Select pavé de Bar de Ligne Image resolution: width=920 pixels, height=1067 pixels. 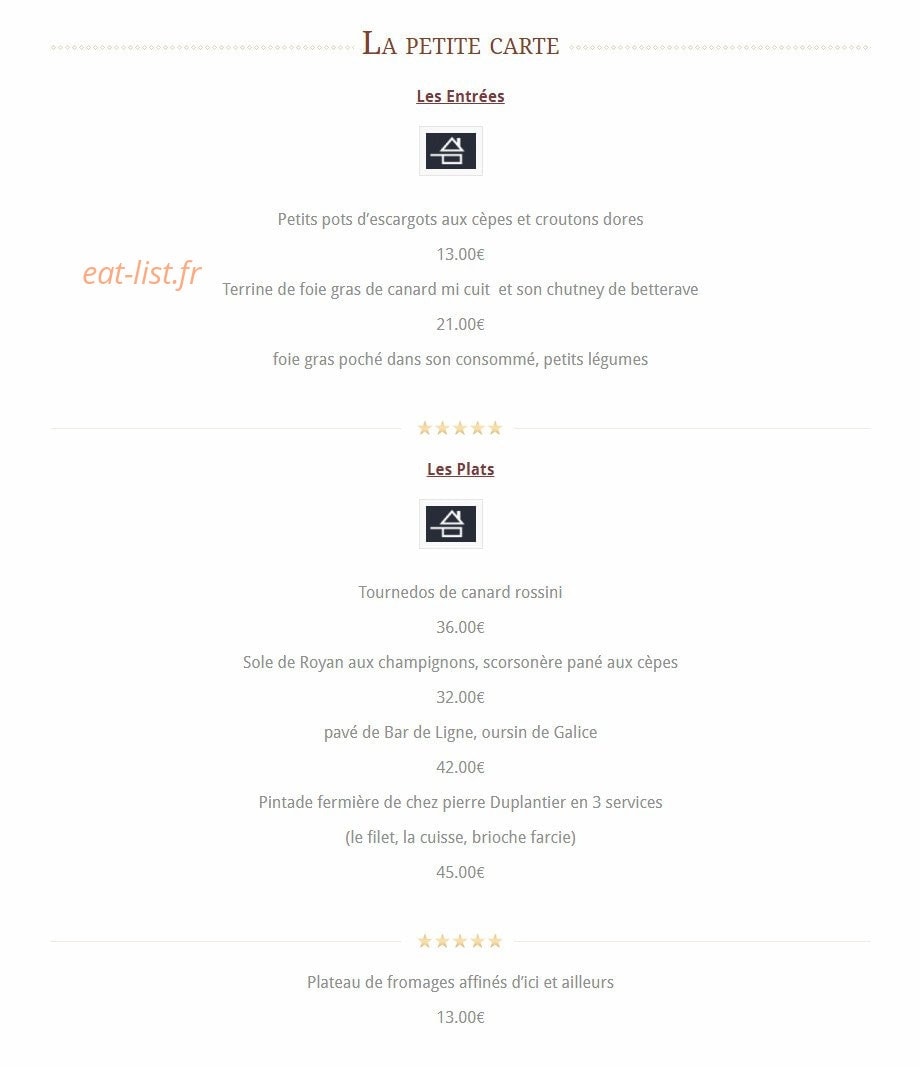460,732
